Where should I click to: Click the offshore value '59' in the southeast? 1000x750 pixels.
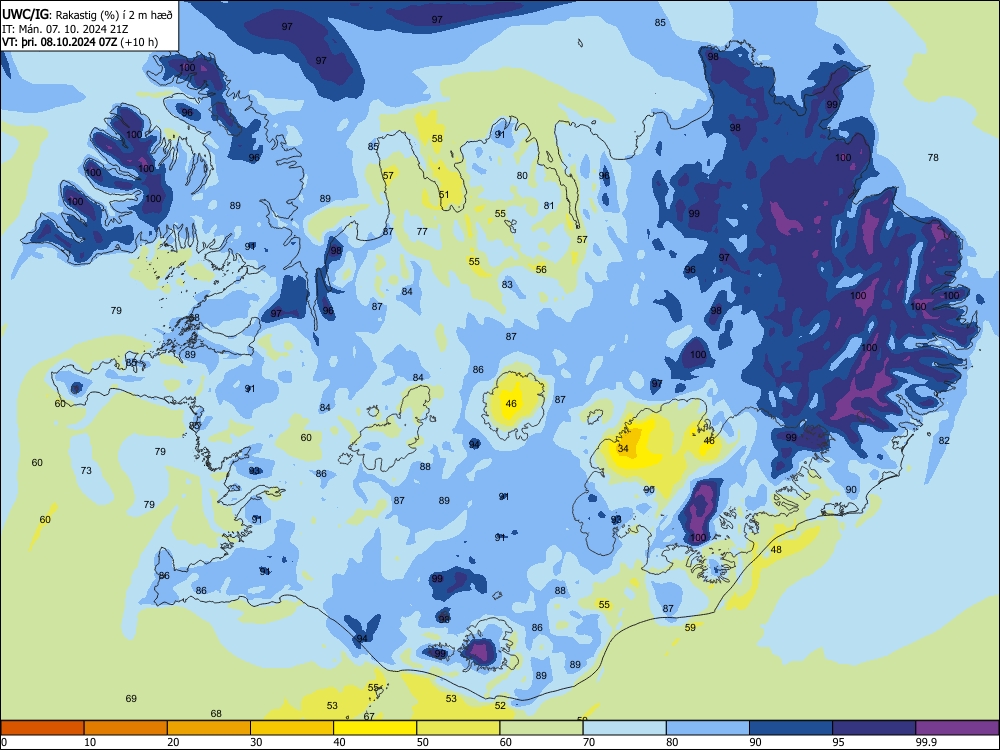690,628
